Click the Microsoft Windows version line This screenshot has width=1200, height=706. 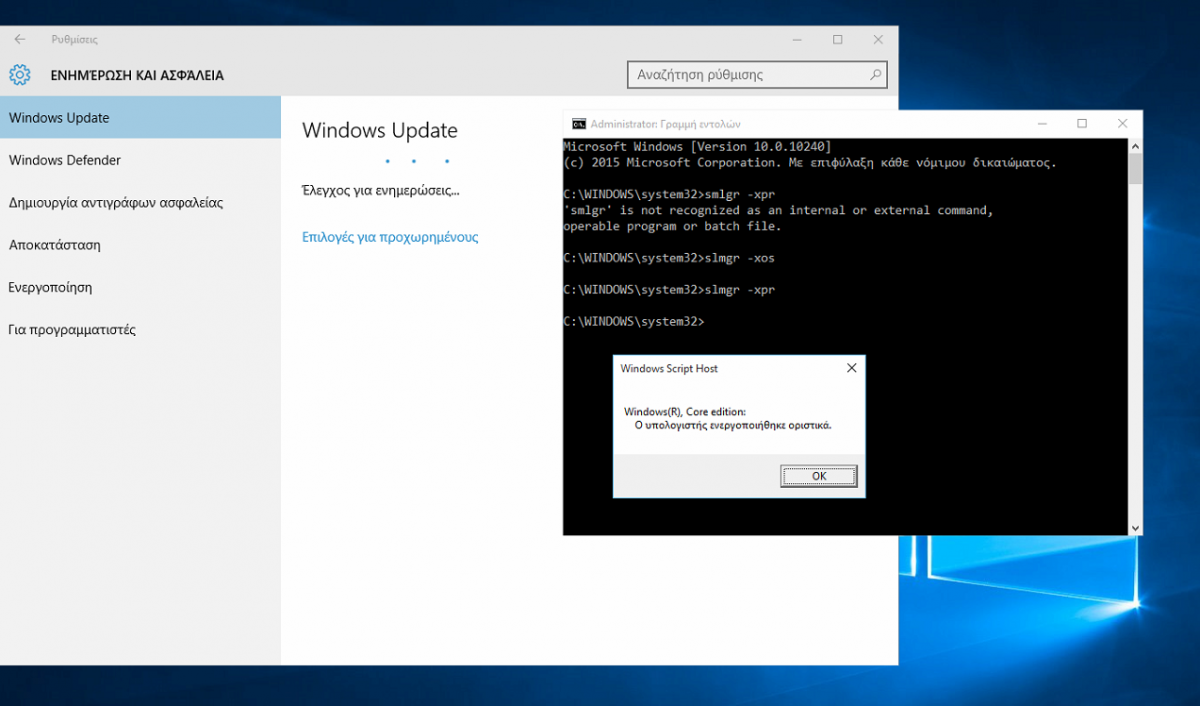coord(697,146)
